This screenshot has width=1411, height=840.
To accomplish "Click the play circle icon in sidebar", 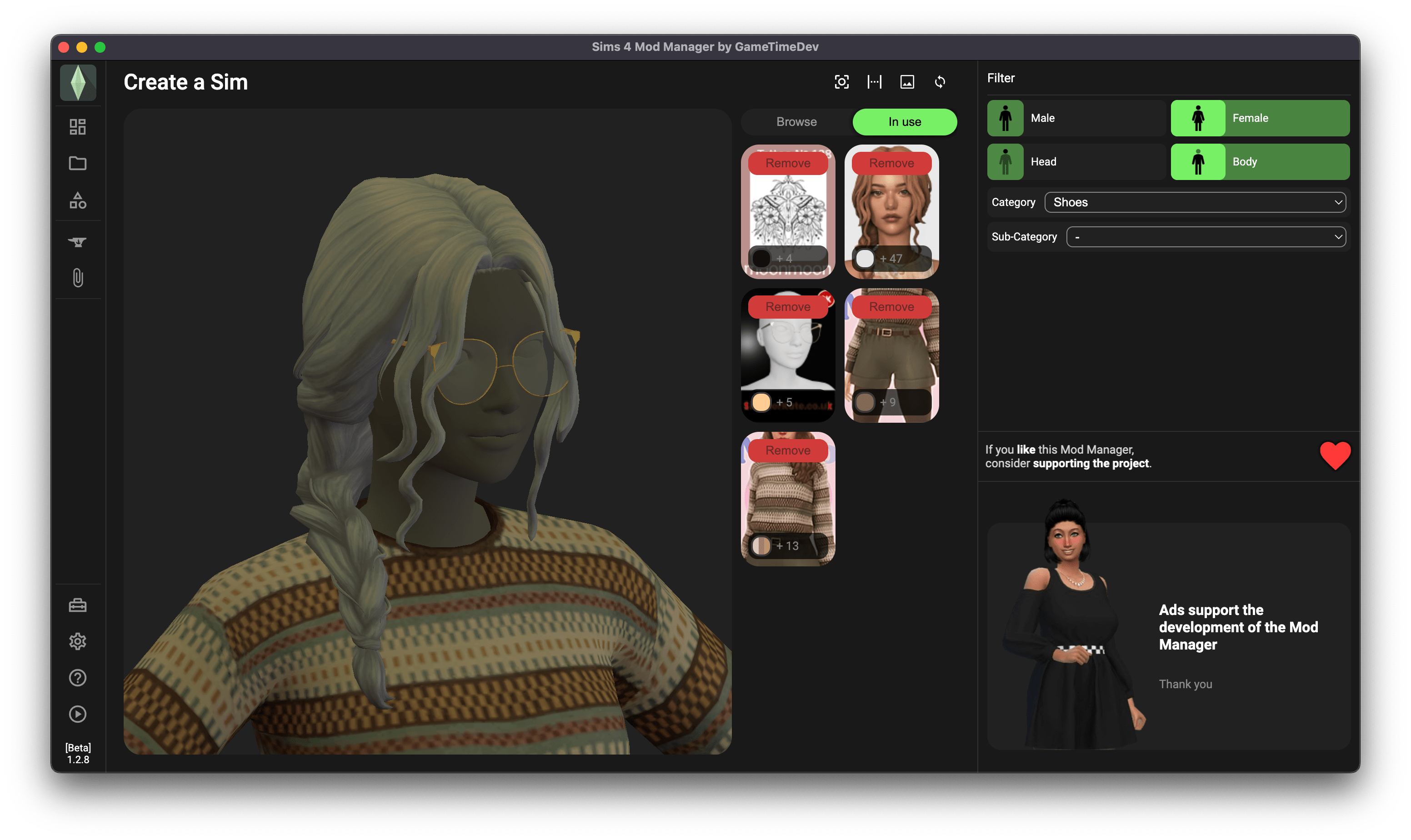I will (78, 715).
